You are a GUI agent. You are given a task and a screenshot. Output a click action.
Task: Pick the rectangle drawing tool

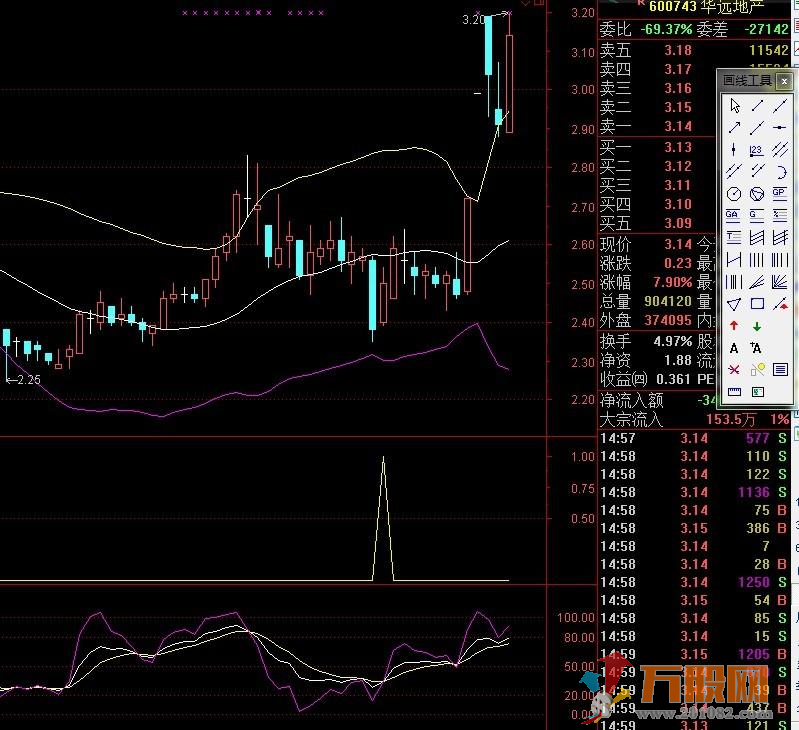click(757, 303)
